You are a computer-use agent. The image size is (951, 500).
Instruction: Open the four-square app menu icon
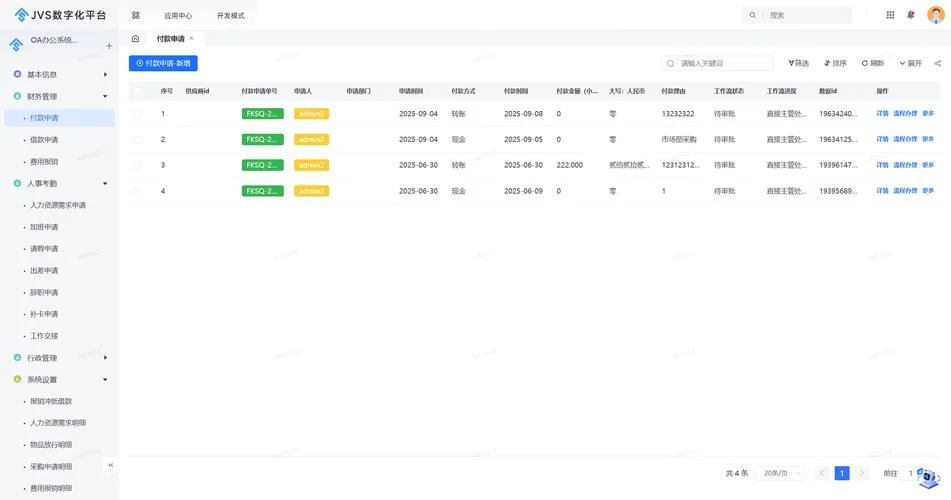click(136, 15)
